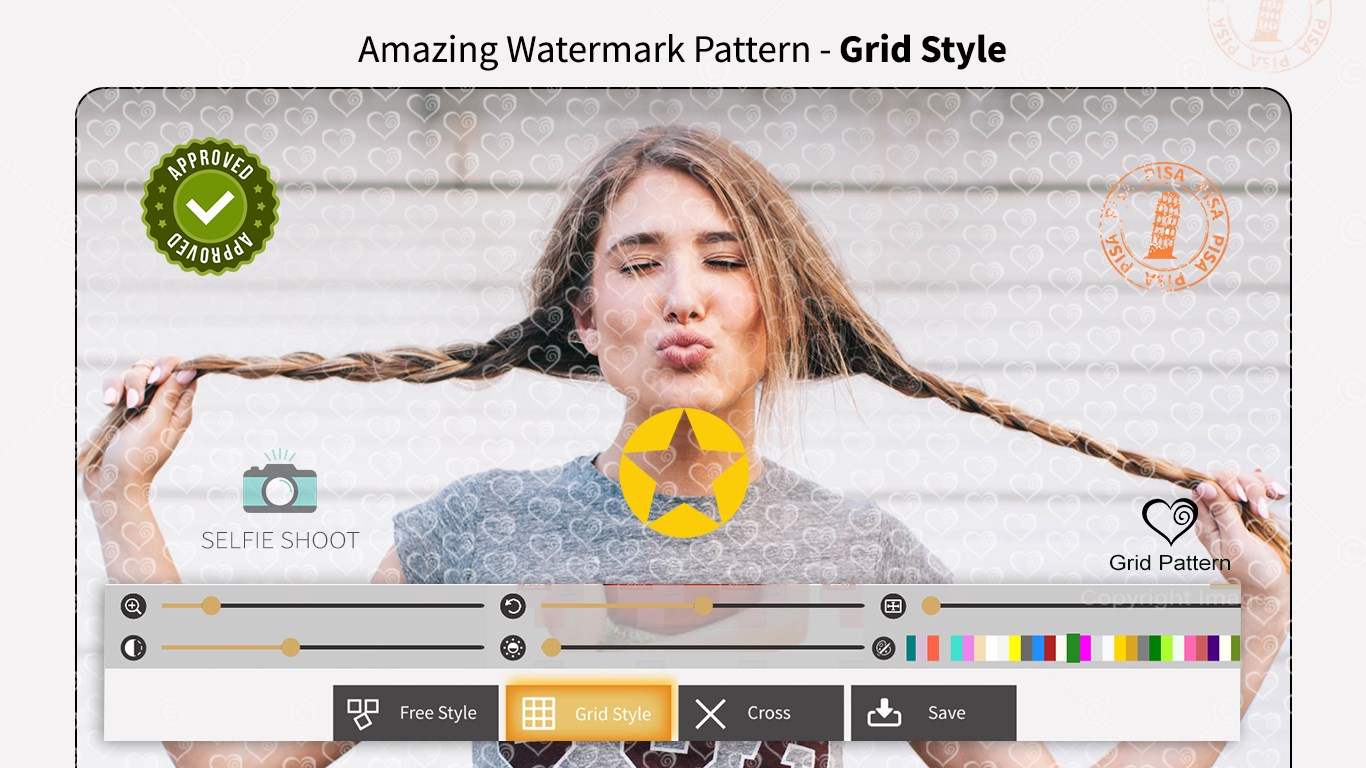Pick the yellow color swatch
The height and width of the screenshot is (768, 1366).
click(x=1015, y=648)
